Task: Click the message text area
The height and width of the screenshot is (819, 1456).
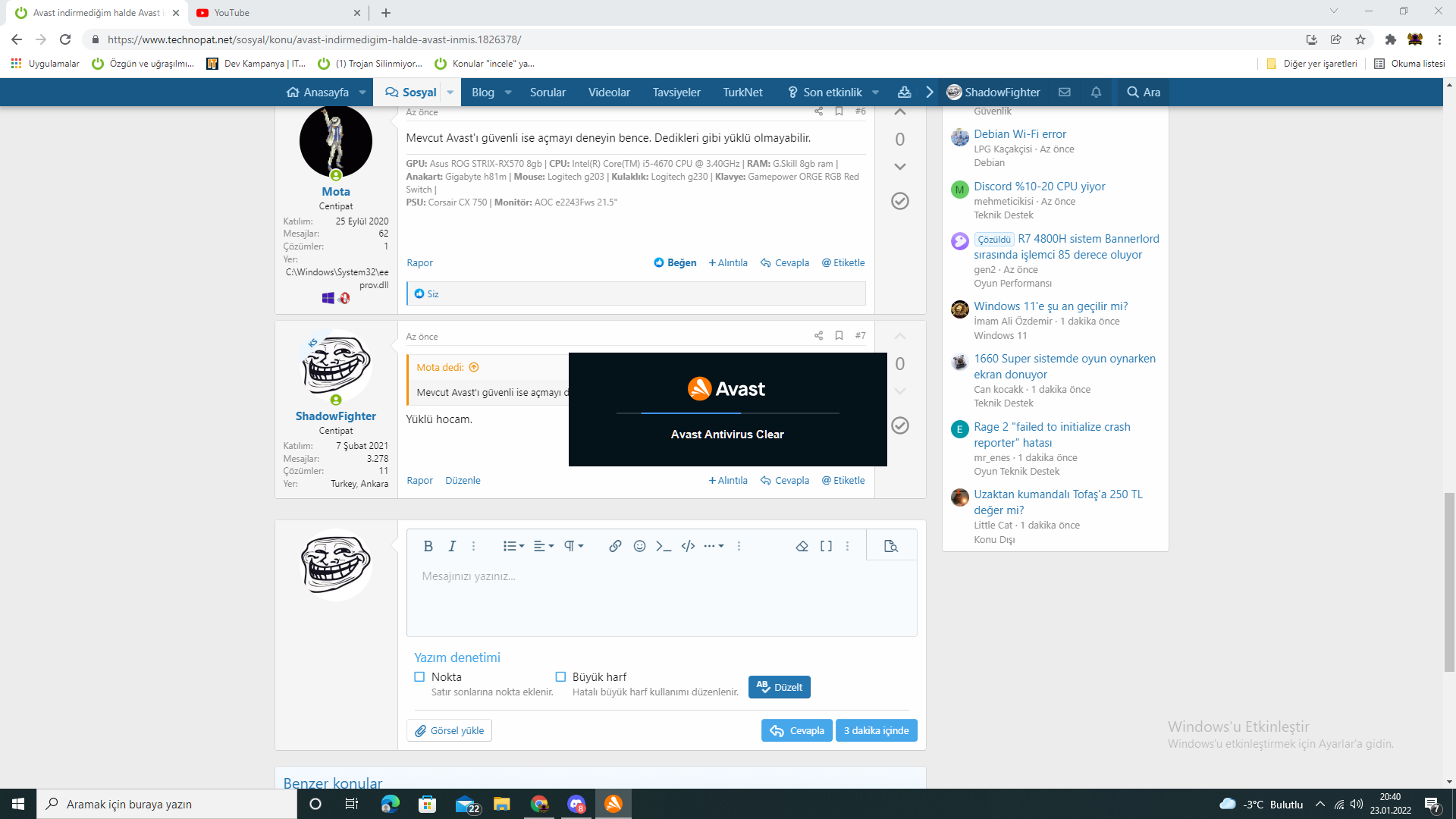Action: pyautogui.click(x=661, y=599)
